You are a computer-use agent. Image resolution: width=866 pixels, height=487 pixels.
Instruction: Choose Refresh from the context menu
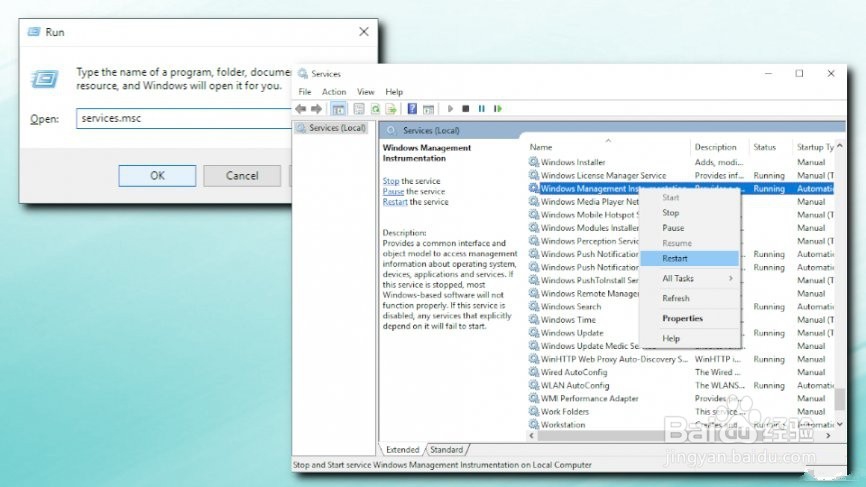click(689, 298)
